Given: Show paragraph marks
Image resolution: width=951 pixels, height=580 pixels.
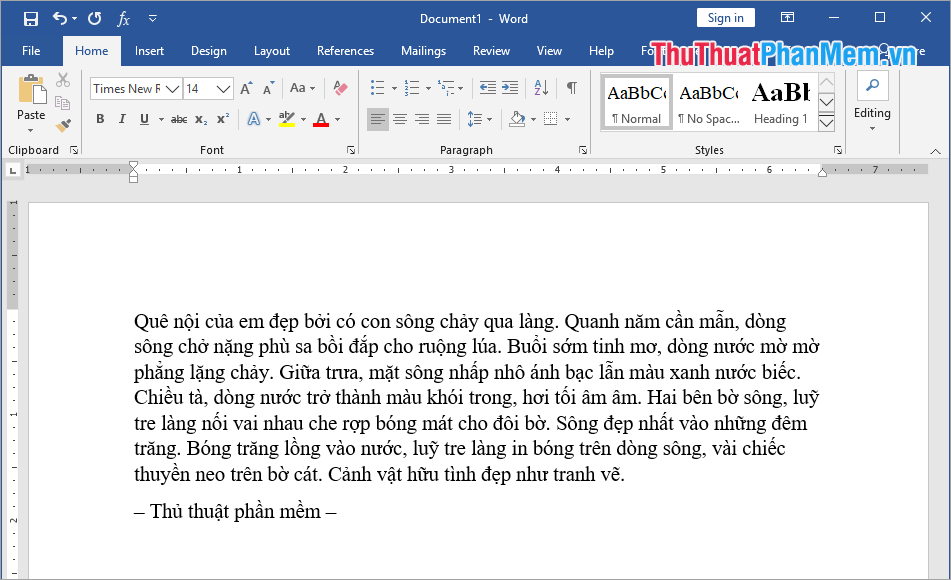Looking at the screenshot, I should 571,88.
